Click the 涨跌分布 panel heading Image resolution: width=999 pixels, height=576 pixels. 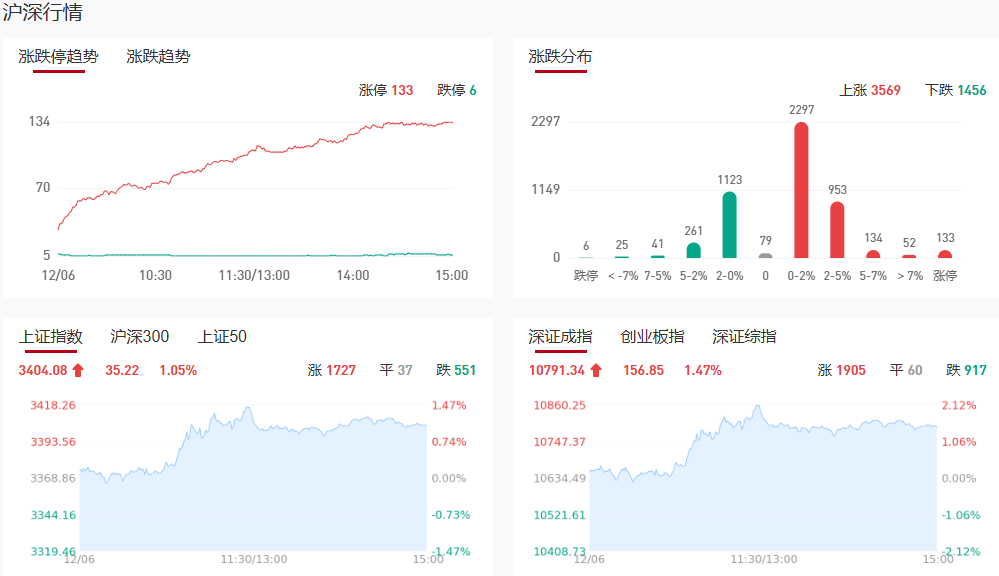tap(560, 57)
